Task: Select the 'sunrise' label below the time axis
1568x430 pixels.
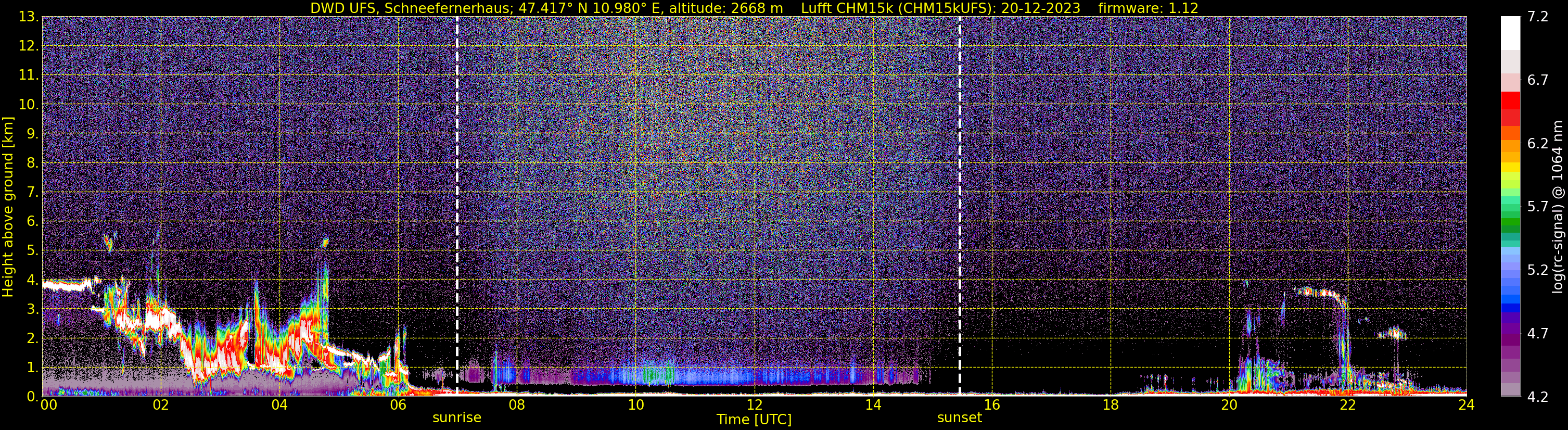Action: [x=456, y=418]
